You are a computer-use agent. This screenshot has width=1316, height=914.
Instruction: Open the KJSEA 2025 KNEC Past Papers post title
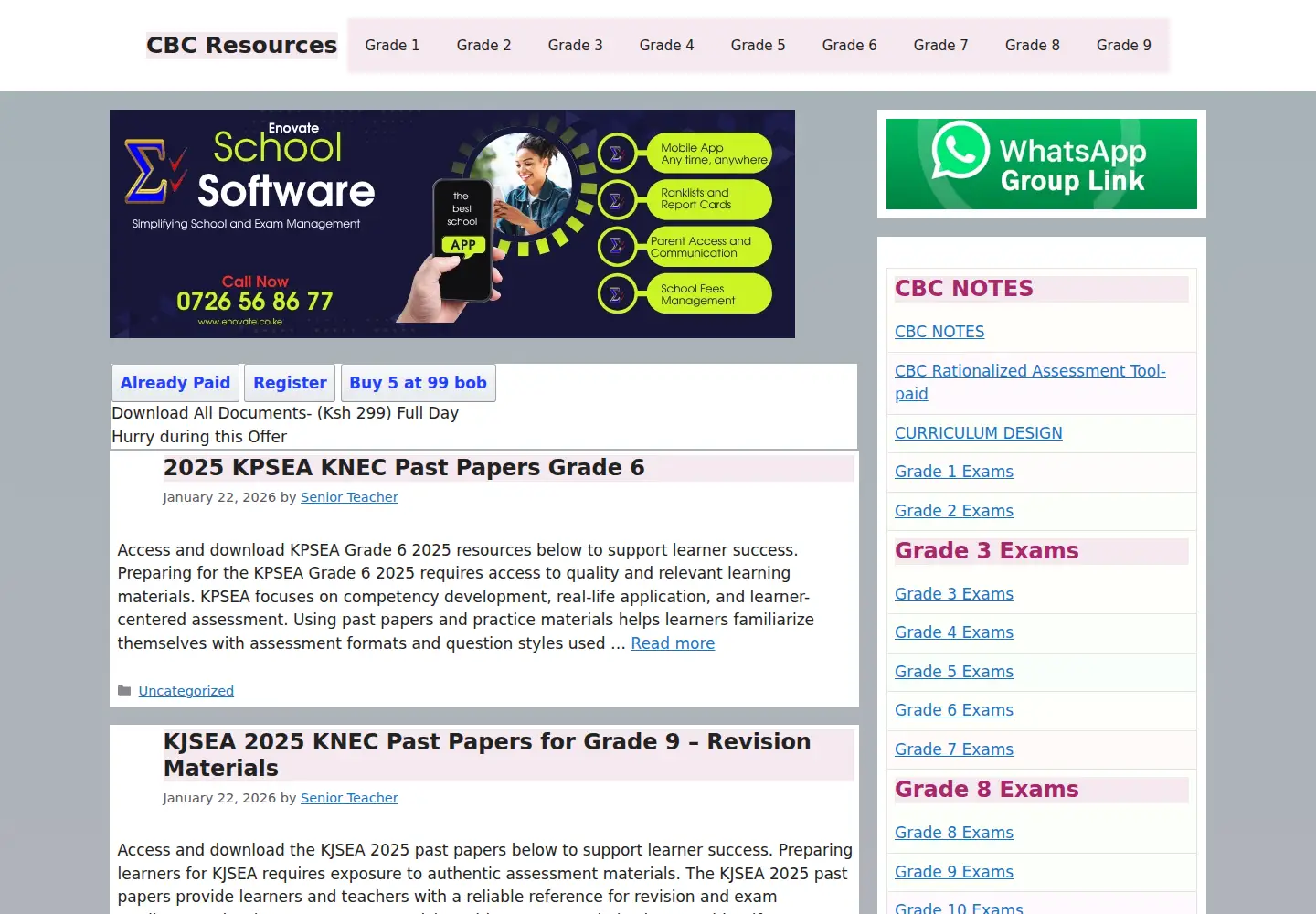coord(487,754)
